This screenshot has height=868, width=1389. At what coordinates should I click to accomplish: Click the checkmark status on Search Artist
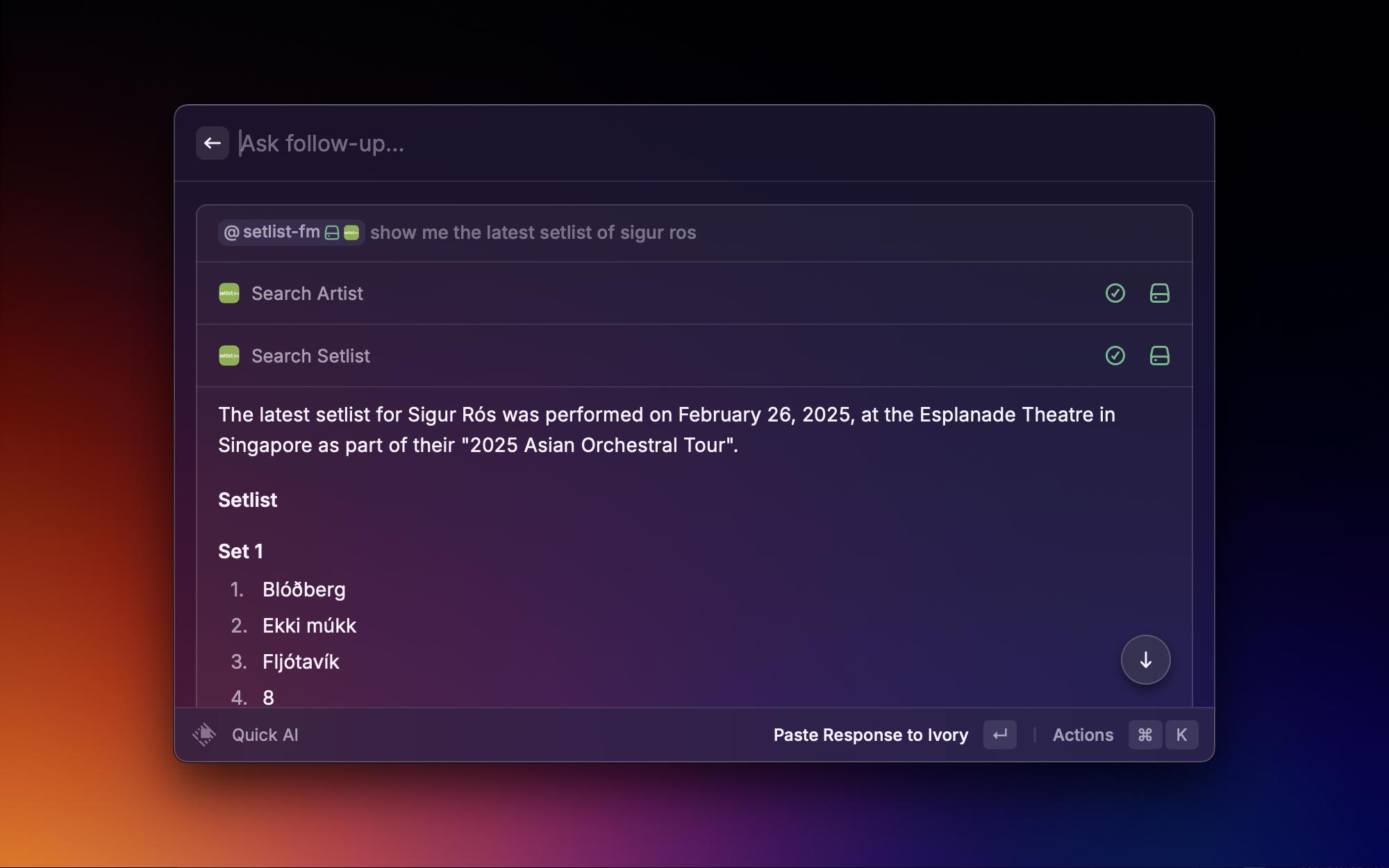[x=1115, y=293]
